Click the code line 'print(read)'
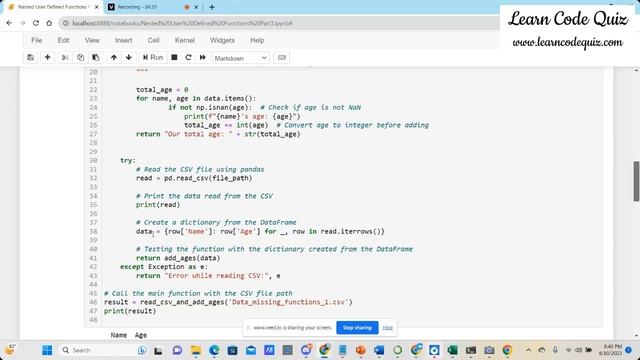This screenshot has width=640, height=360. pos(158,205)
